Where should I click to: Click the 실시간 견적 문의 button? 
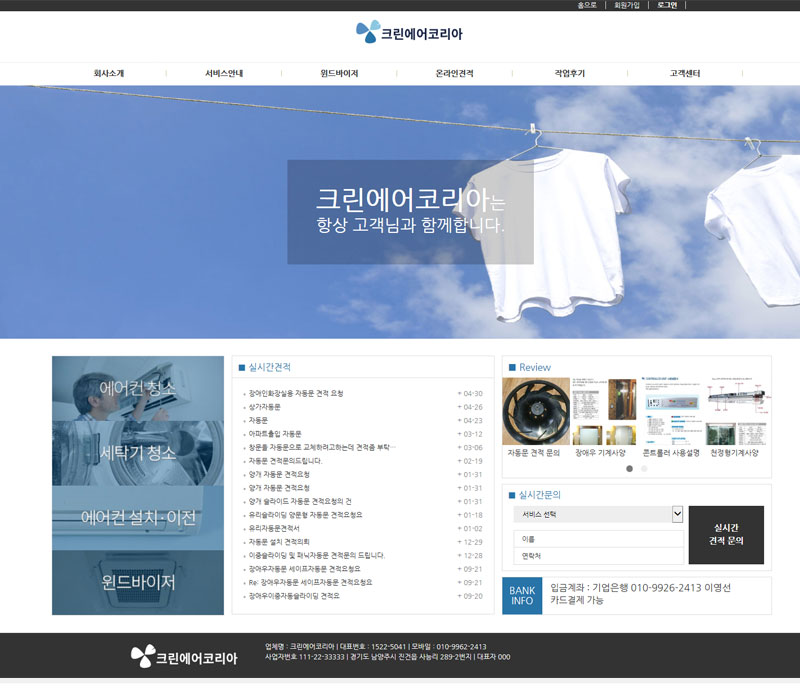[x=725, y=535]
